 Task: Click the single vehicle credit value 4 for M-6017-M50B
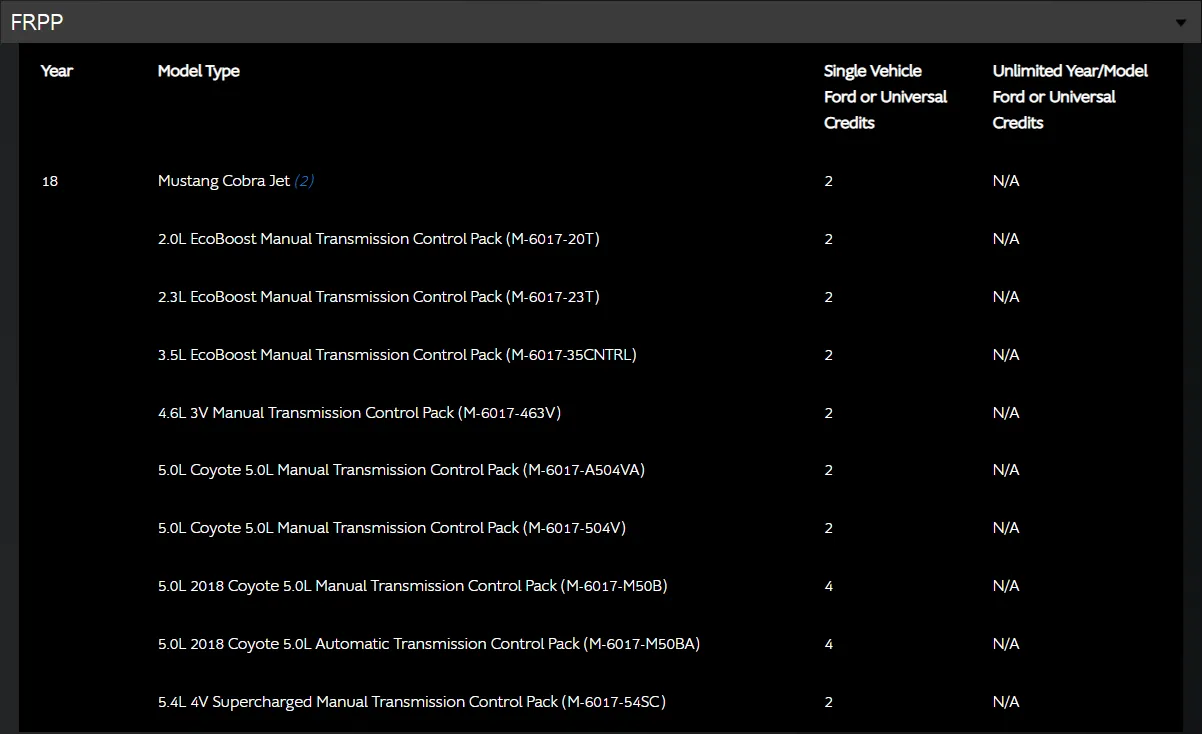tap(829, 586)
